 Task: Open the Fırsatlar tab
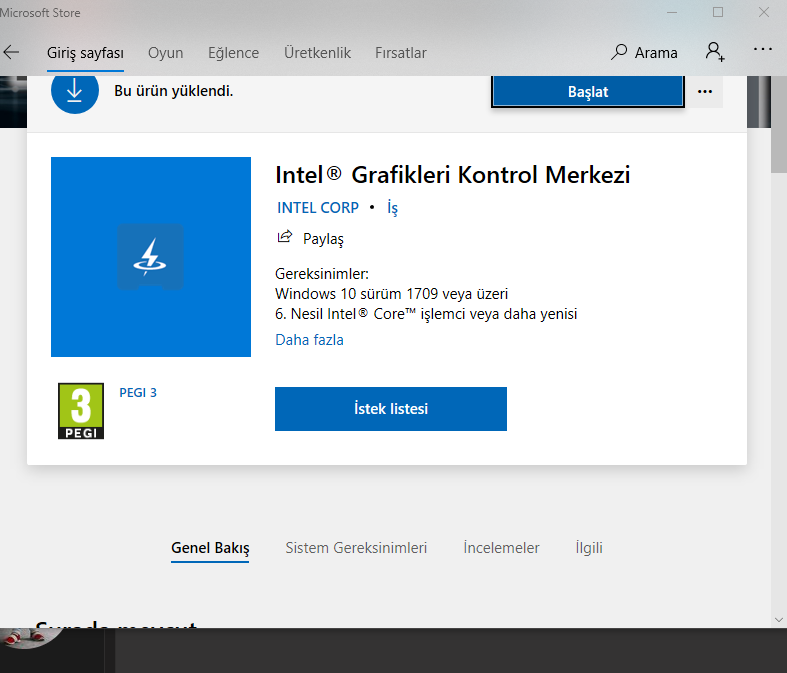[x=401, y=53]
